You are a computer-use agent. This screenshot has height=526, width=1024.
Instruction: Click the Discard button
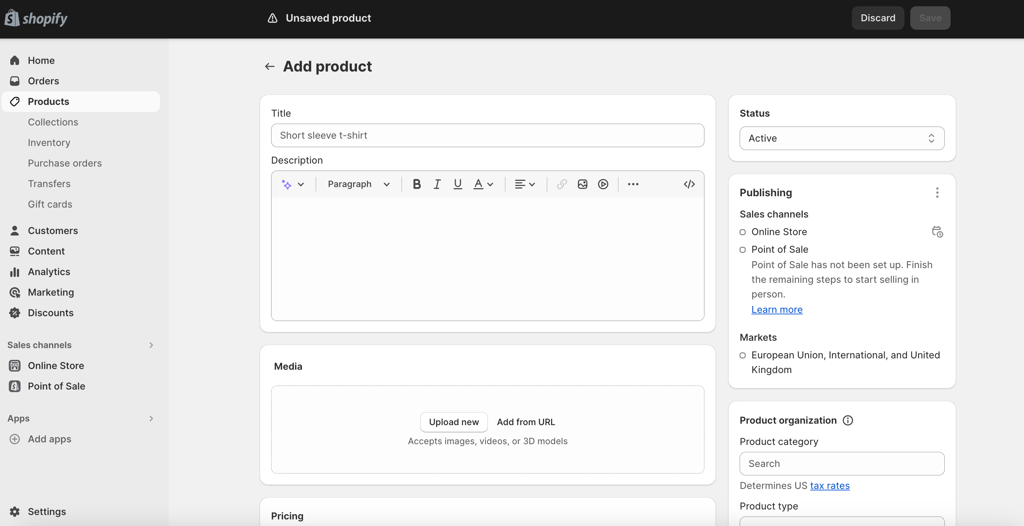[878, 18]
